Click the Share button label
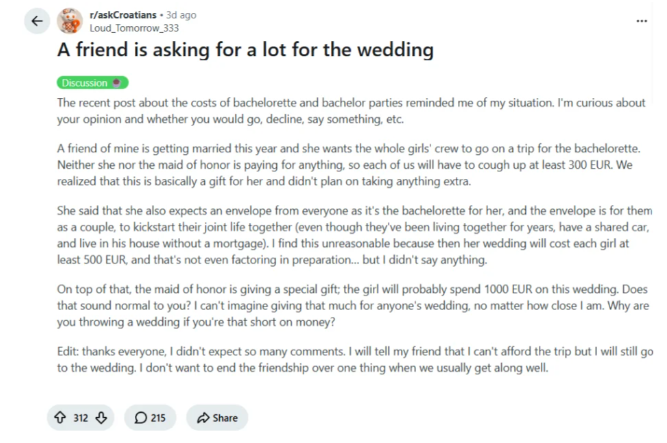This screenshot has height=443, width=667. (225, 418)
